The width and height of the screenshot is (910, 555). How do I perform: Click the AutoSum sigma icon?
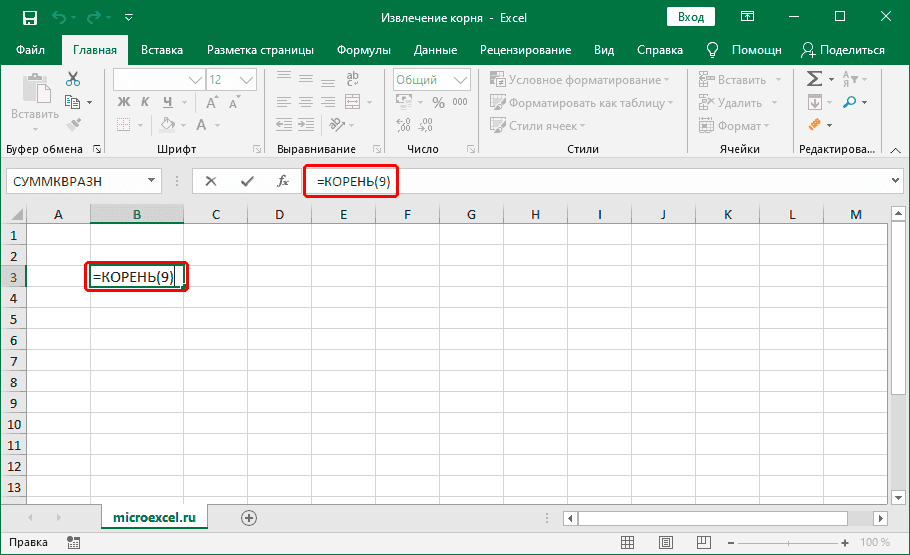815,80
